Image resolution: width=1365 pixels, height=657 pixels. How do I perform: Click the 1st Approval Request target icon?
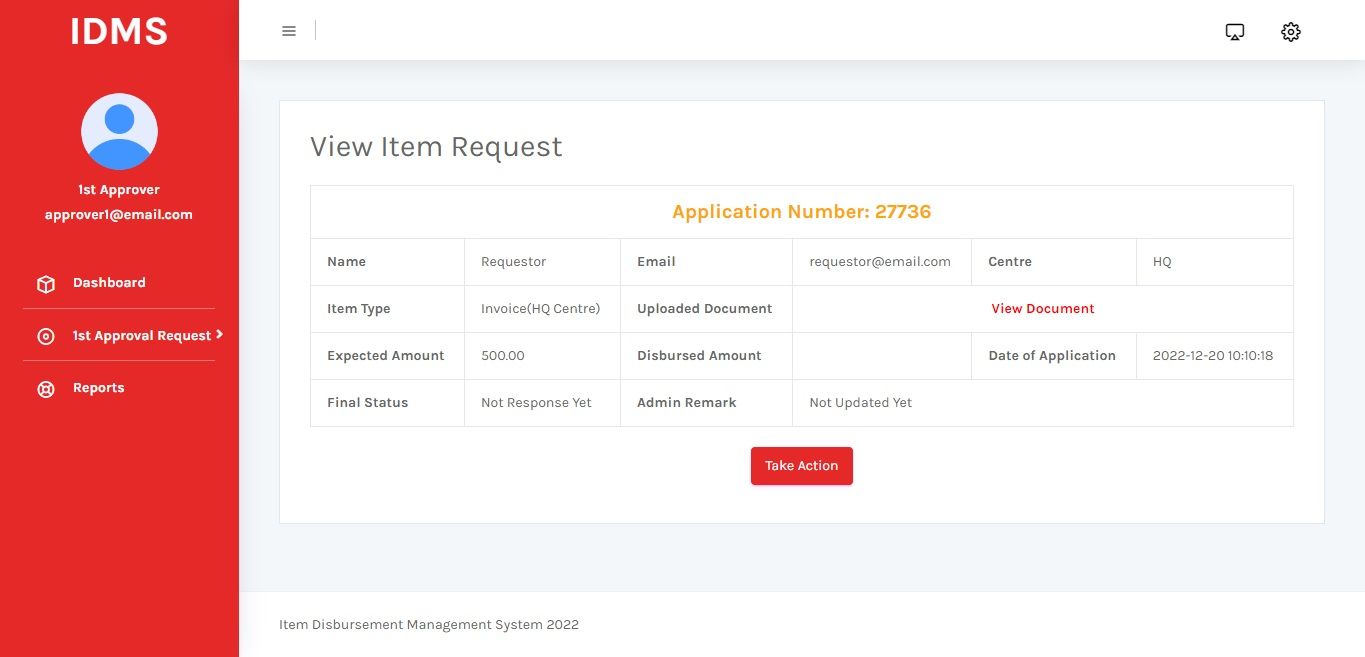[45, 337]
